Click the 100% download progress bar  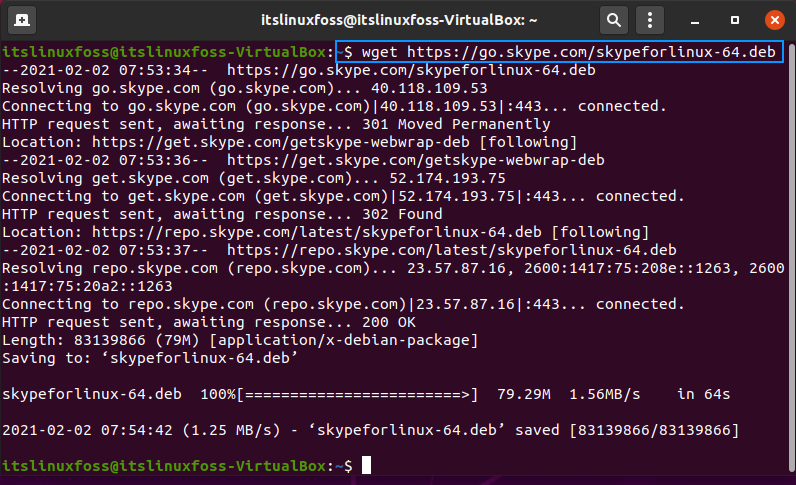coord(339,394)
